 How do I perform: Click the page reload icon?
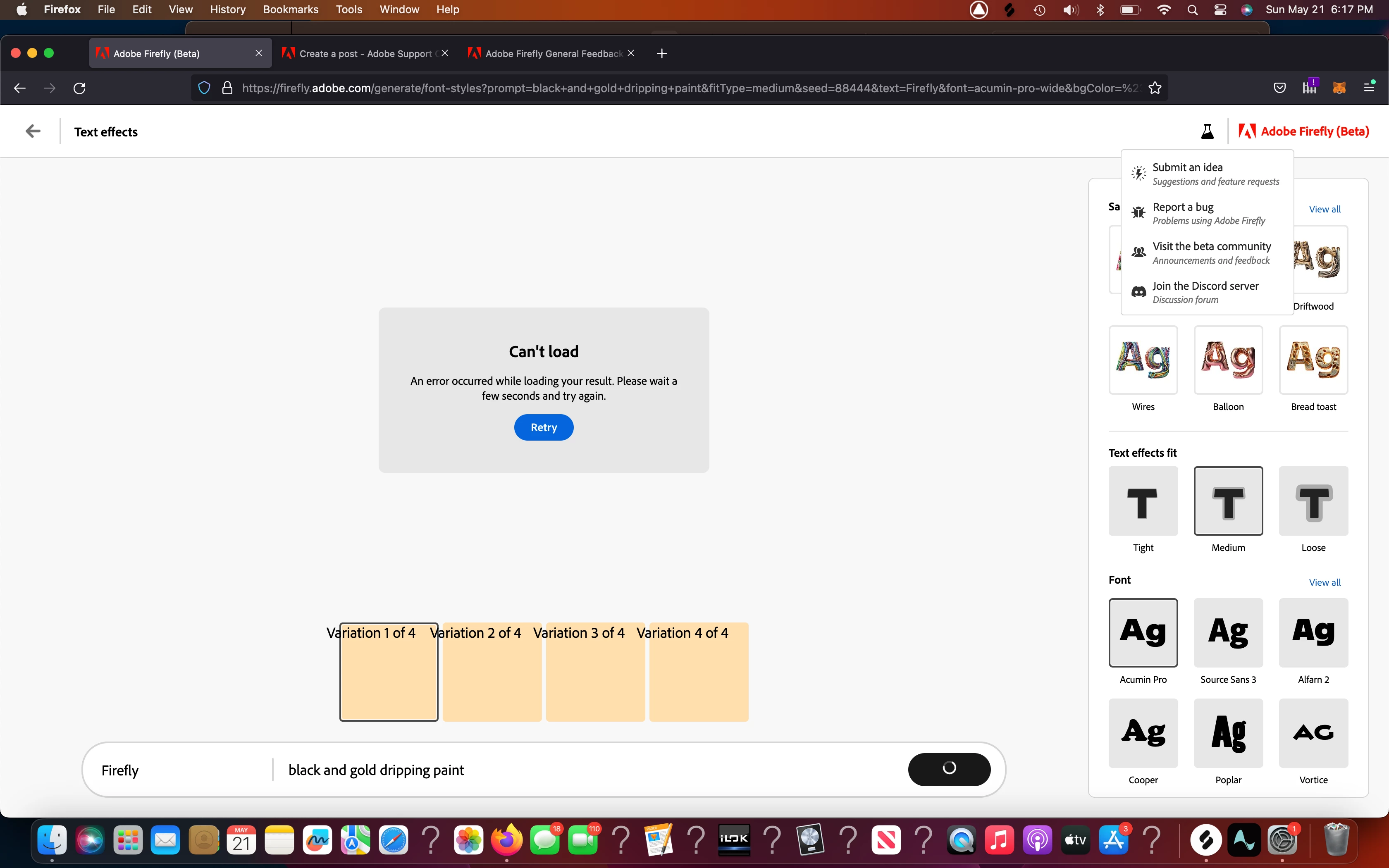click(80, 88)
